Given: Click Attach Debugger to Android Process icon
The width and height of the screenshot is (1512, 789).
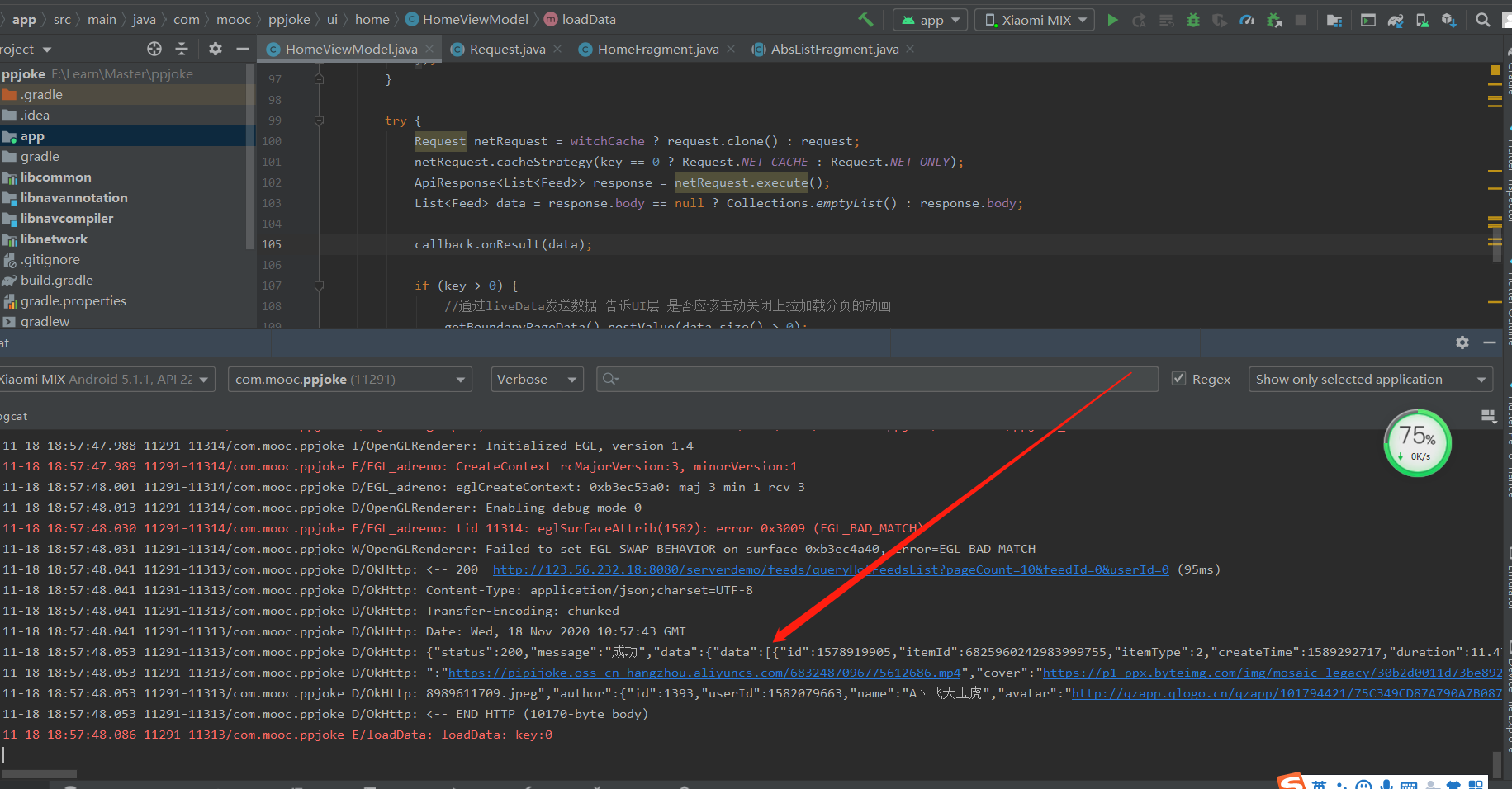Looking at the screenshot, I should pyautogui.click(x=1274, y=20).
